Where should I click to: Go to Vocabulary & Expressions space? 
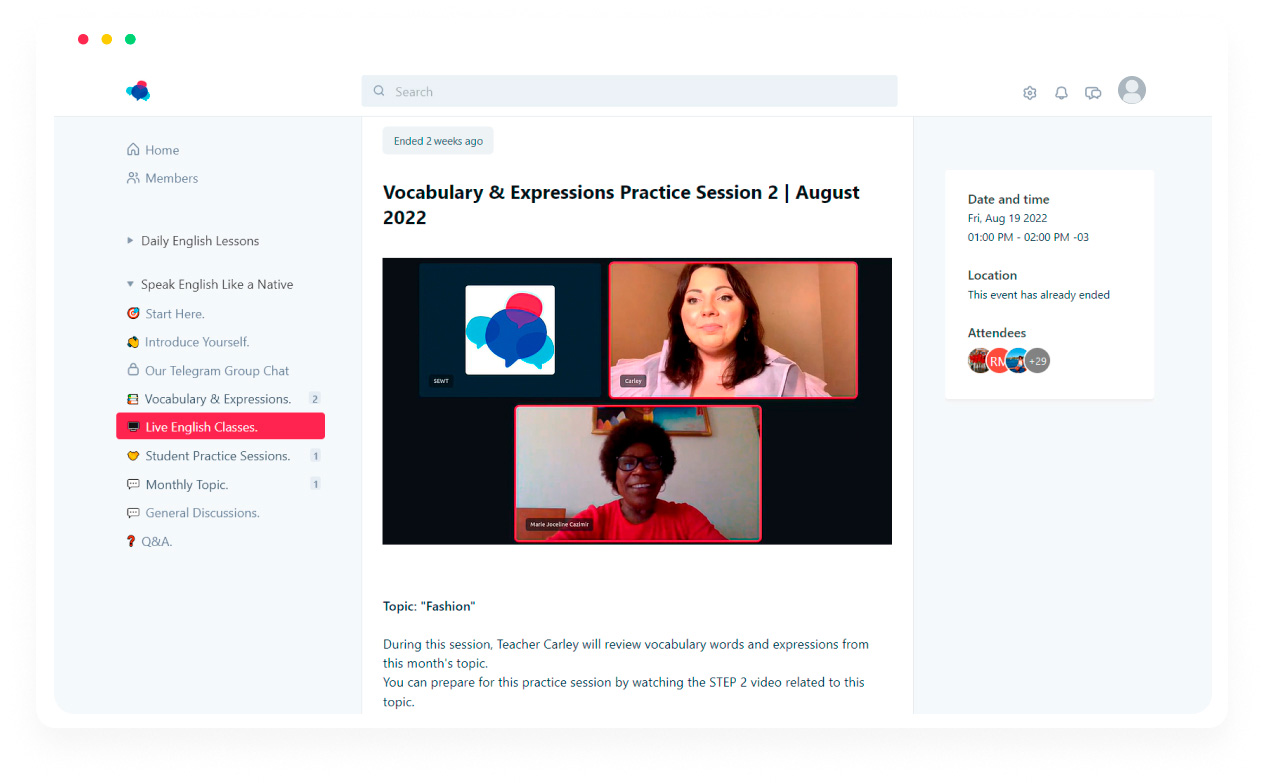tap(217, 399)
